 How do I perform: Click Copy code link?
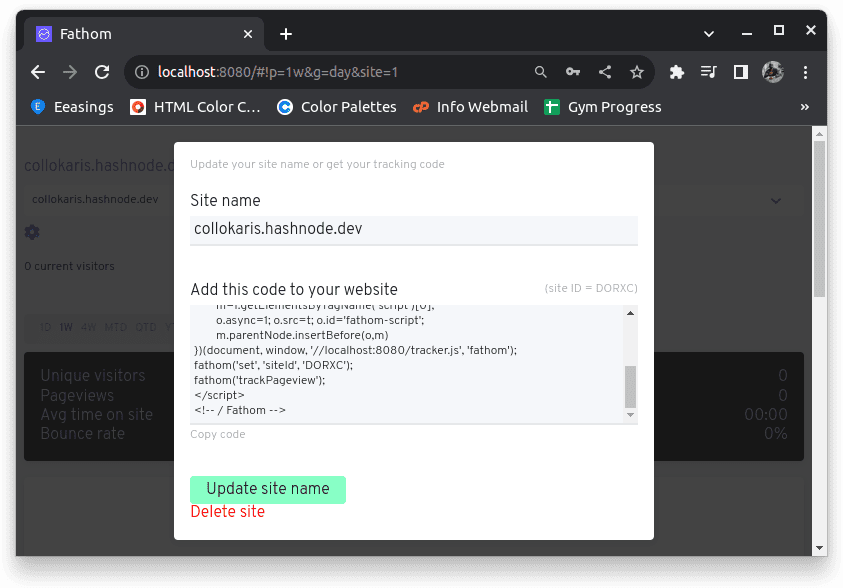pyautogui.click(x=218, y=434)
